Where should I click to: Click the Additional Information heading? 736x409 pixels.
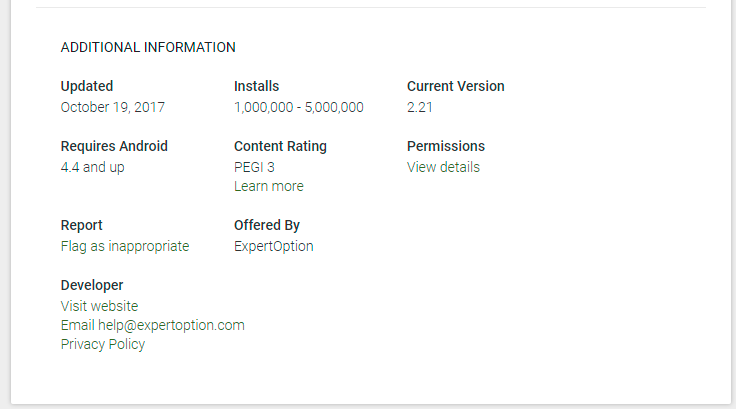[148, 47]
